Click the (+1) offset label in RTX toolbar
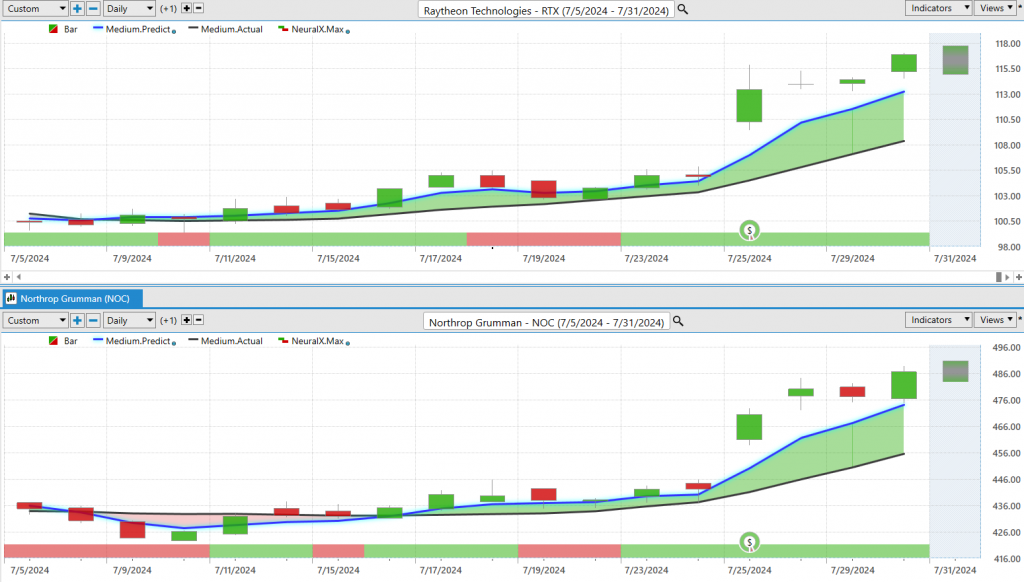 coord(168,8)
